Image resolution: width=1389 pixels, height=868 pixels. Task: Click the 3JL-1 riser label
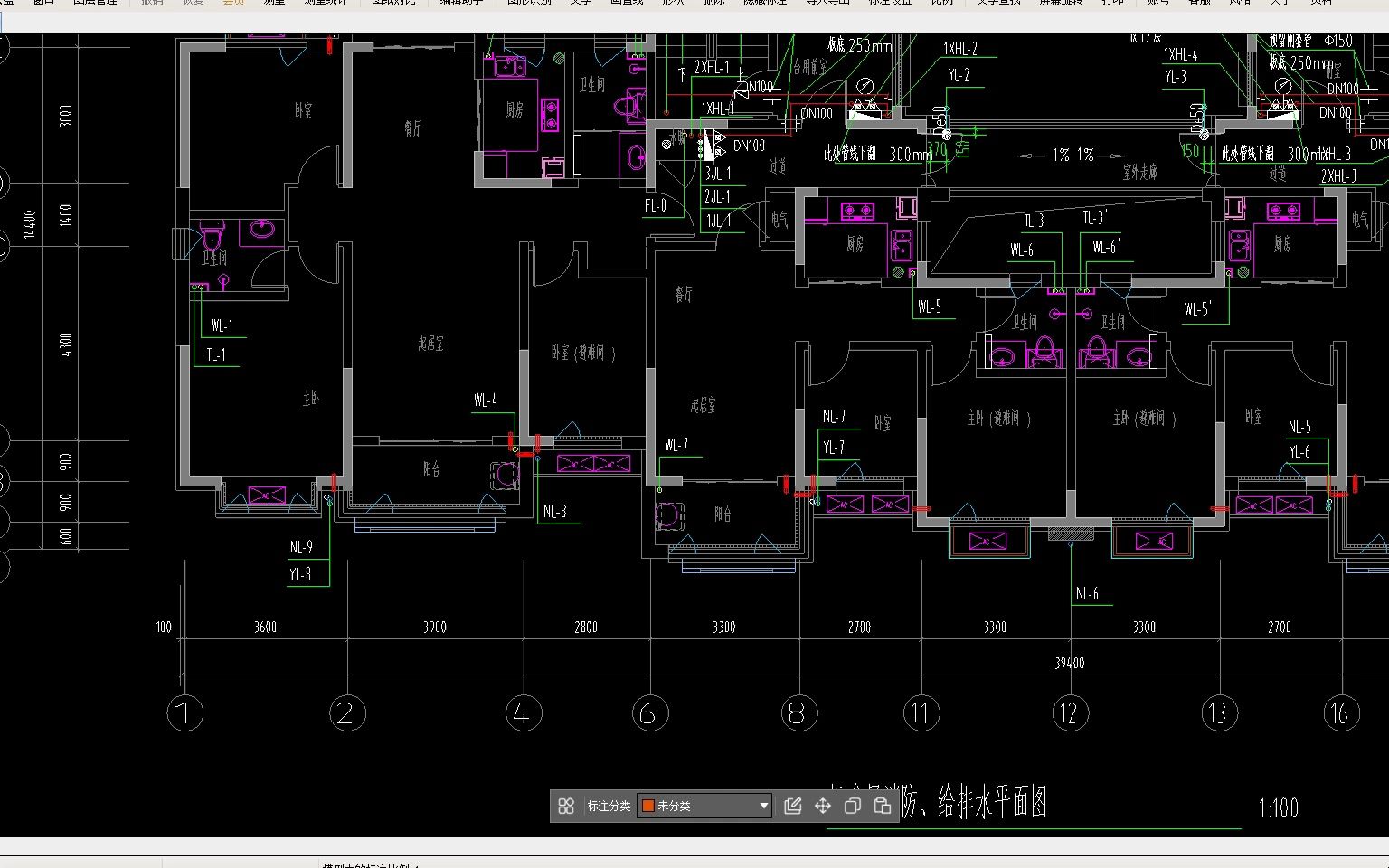point(718,174)
